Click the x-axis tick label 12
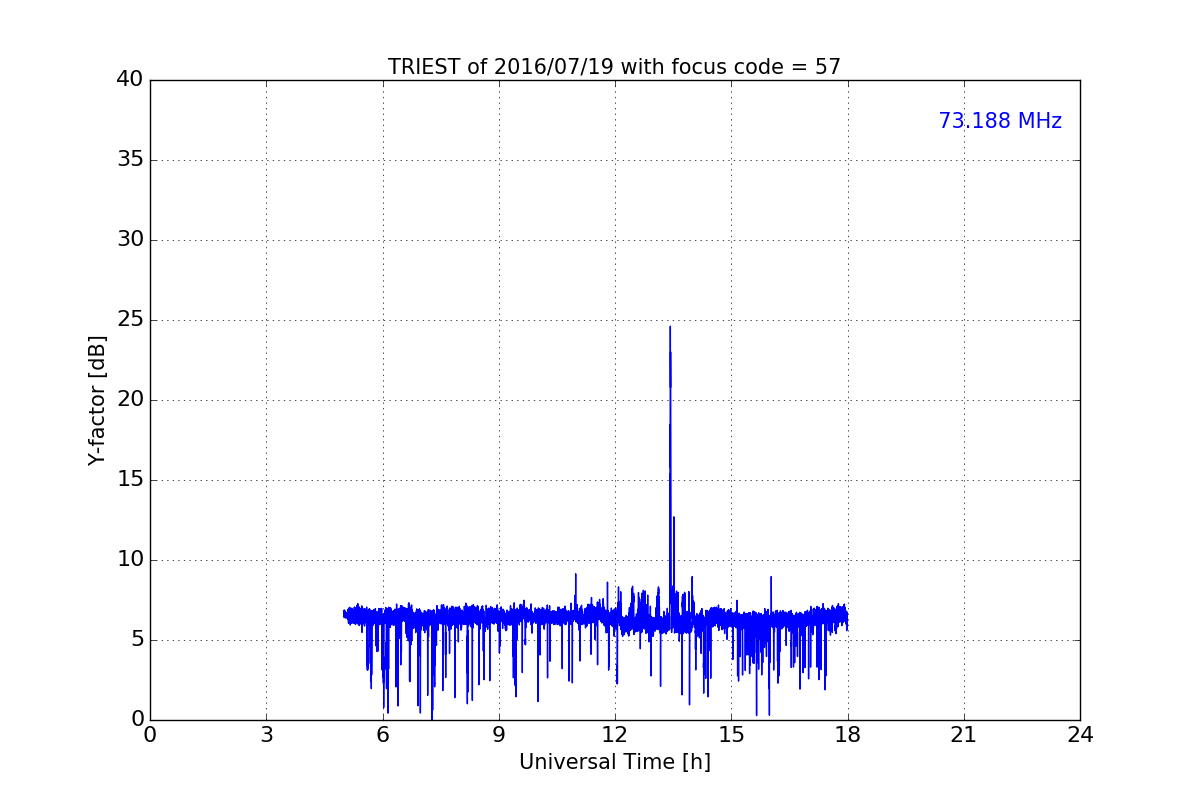This screenshot has width=1200, height=800. [x=615, y=734]
